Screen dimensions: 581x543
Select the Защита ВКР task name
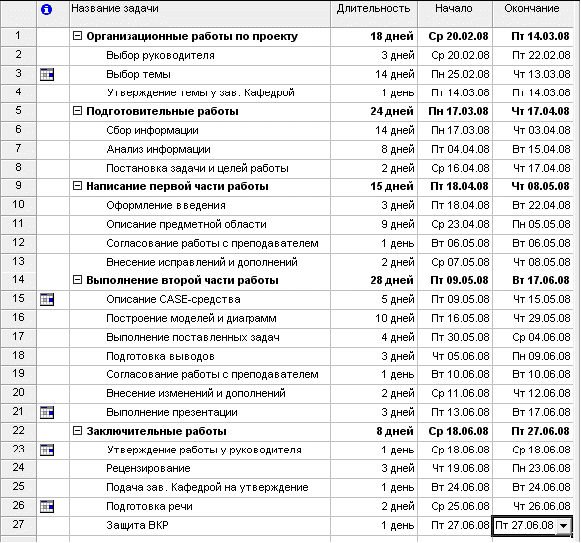coord(137,525)
